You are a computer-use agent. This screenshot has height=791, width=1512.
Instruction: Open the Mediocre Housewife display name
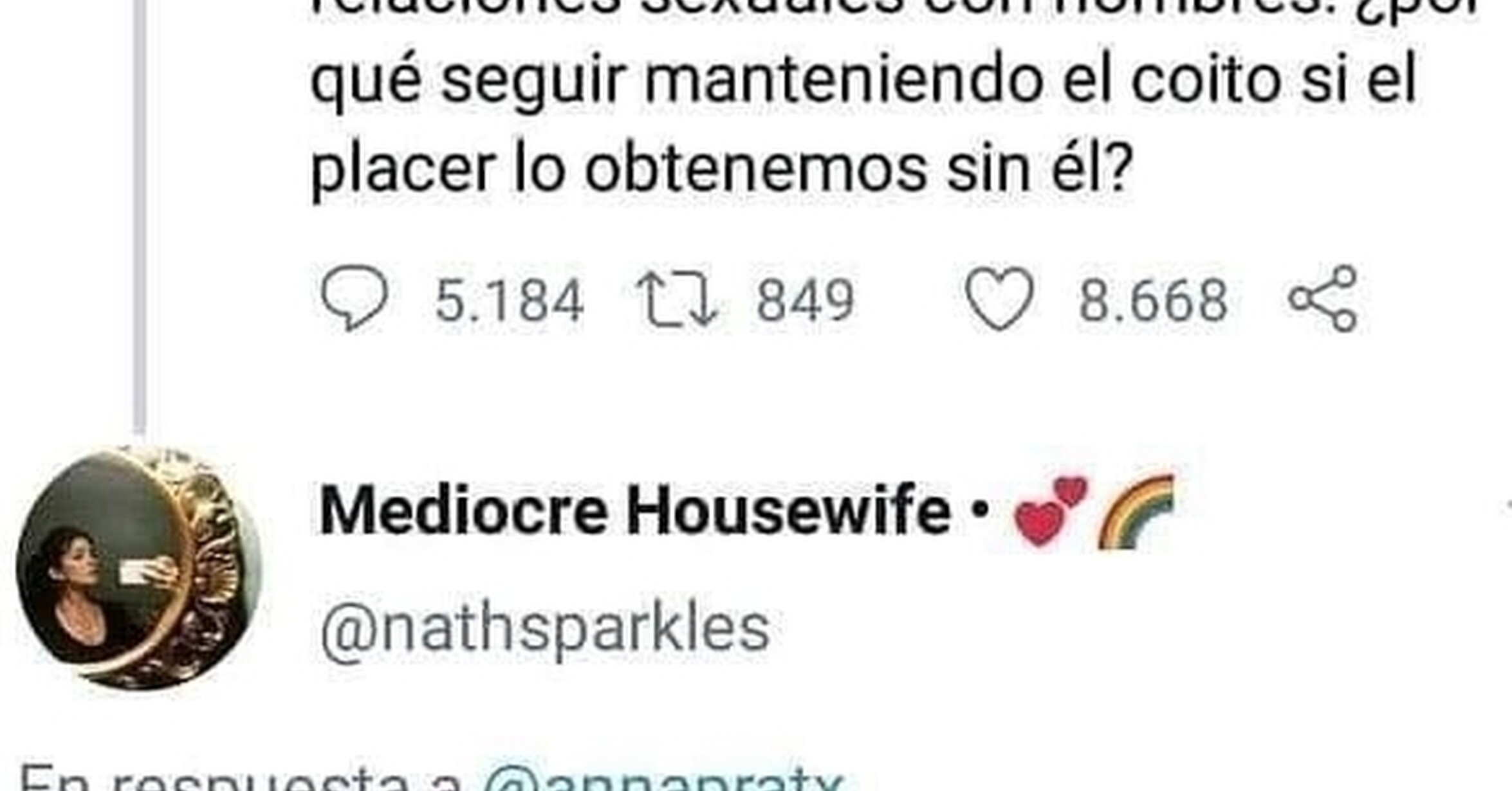[634, 511]
